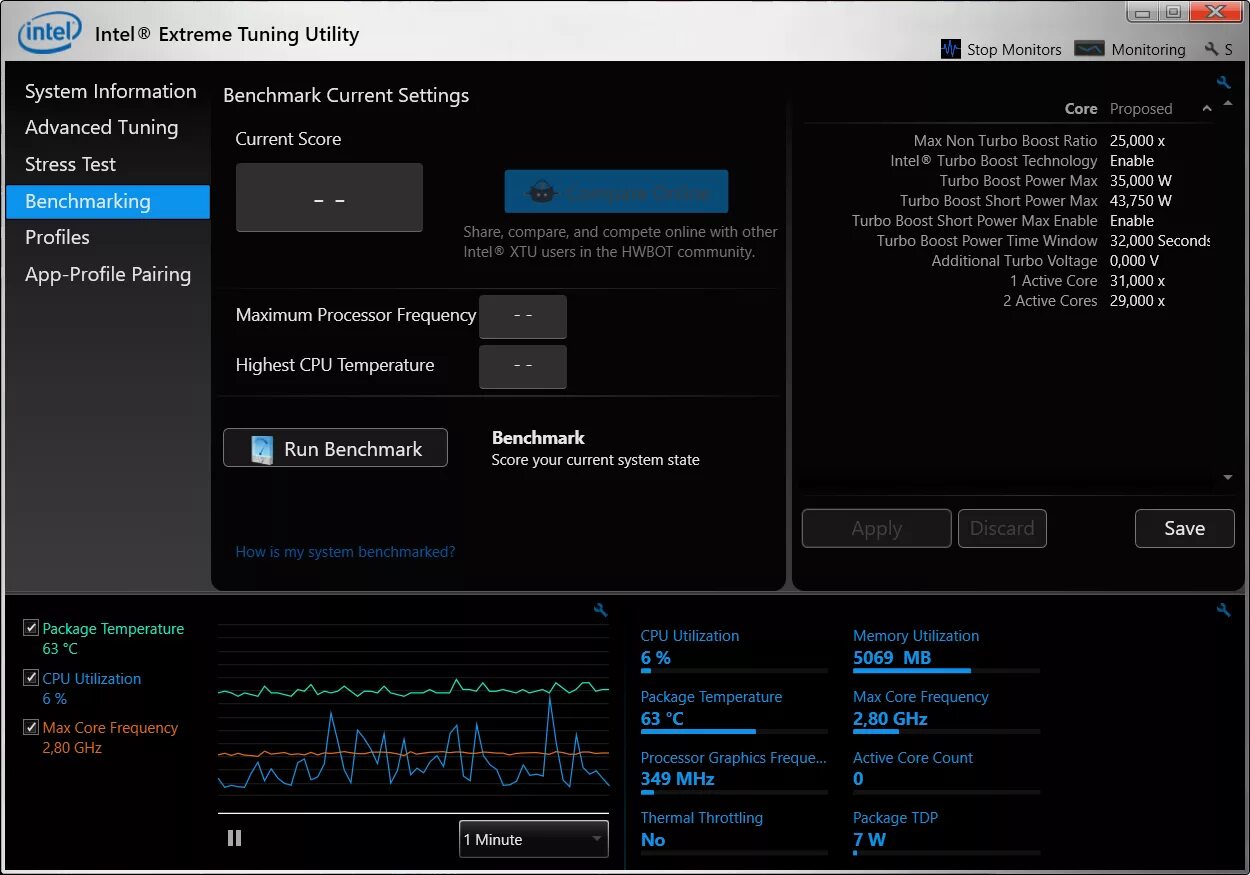Click 'Processor Graphics Freque...' 349 MHz tile
Screen dimensions: 1250x875
pos(734,772)
